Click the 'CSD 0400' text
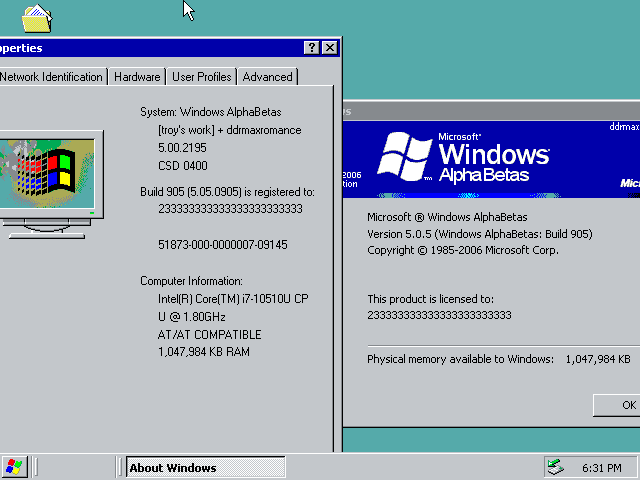The height and width of the screenshot is (480, 640). tap(183, 166)
